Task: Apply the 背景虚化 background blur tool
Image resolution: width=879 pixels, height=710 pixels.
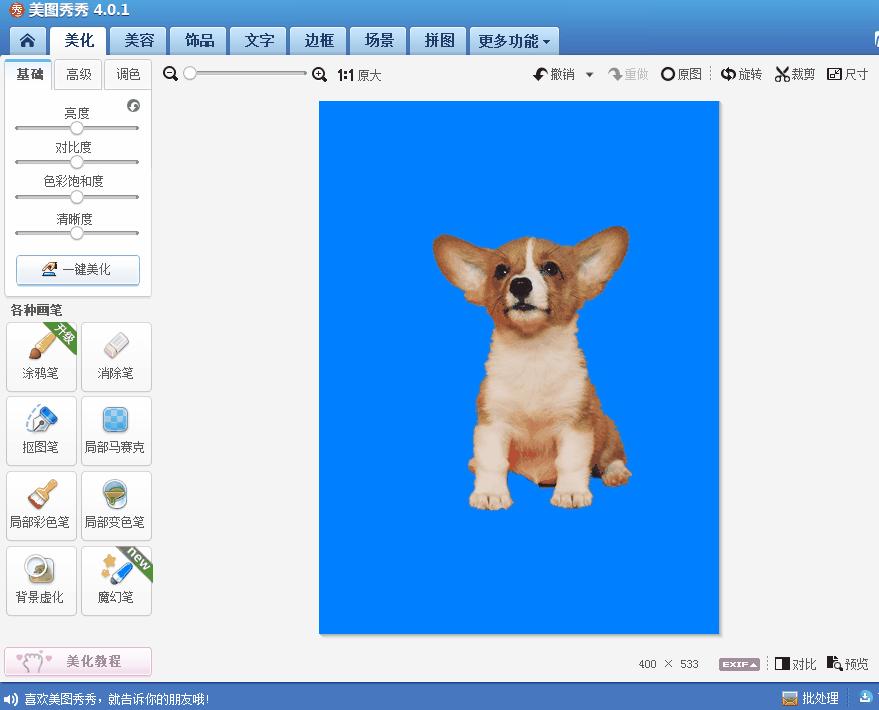Action: click(x=41, y=580)
